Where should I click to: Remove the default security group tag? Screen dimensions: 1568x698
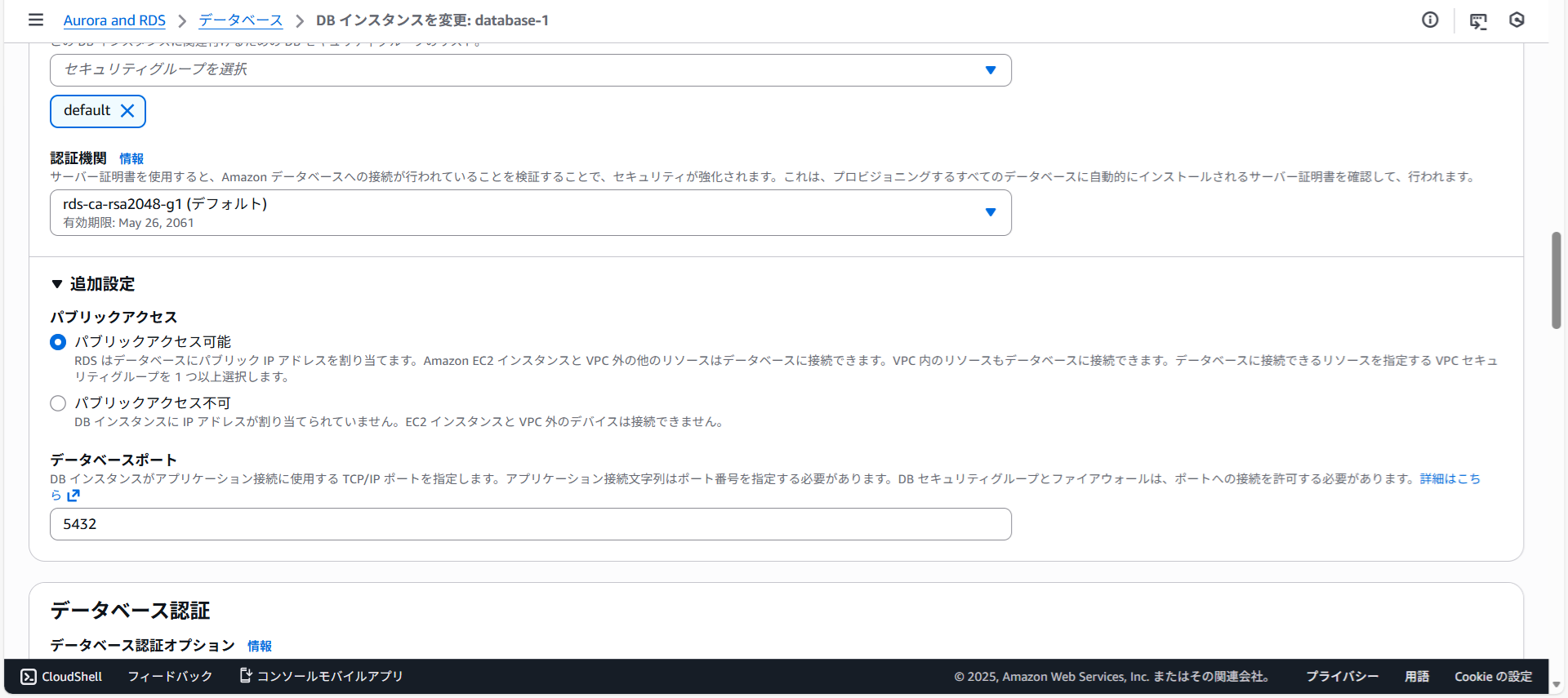coord(127,111)
